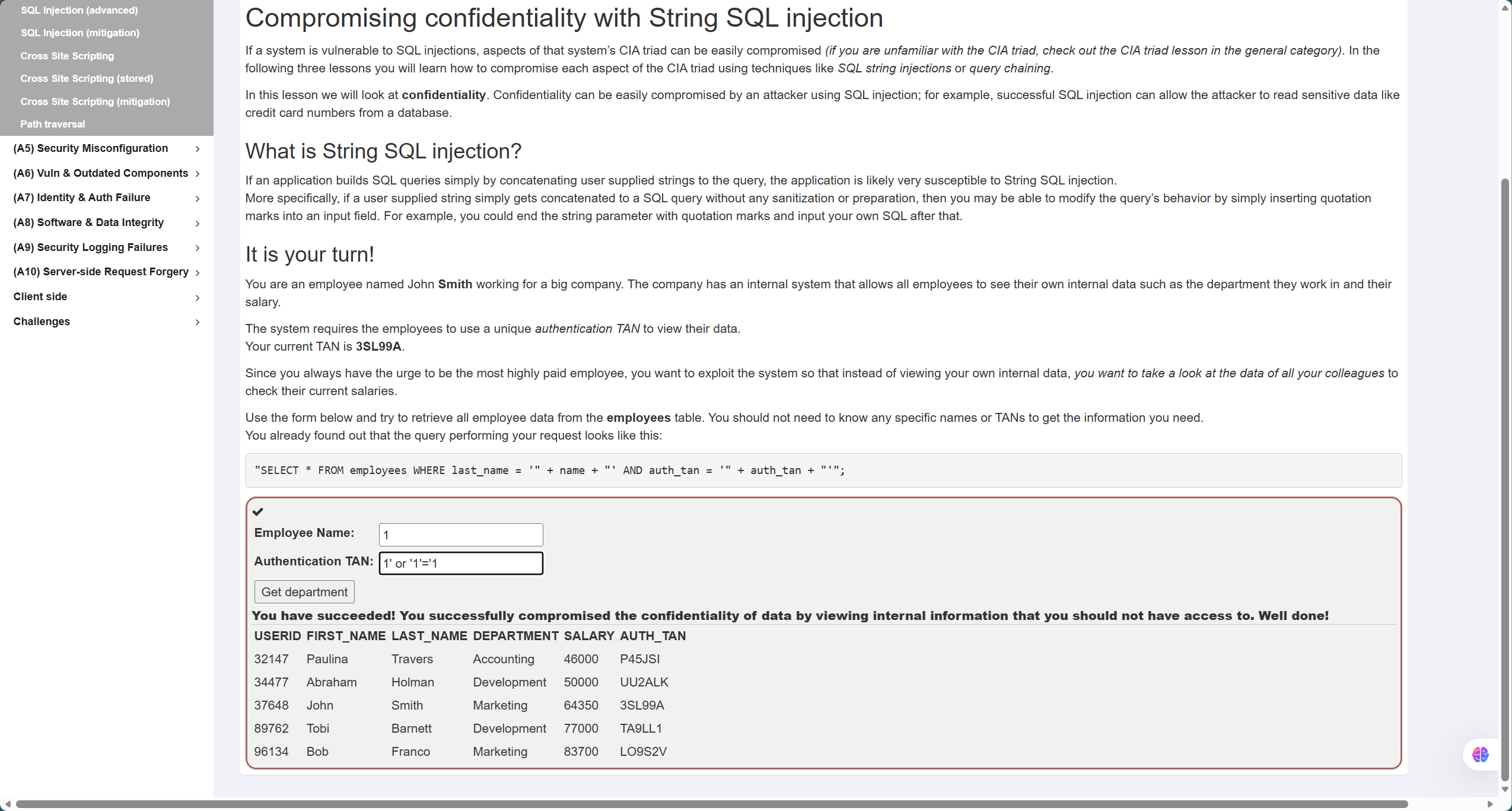Open the SQL Injection (advanced) lesson
The height and width of the screenshot is (811, 1512).
click(x=79, y=10)
